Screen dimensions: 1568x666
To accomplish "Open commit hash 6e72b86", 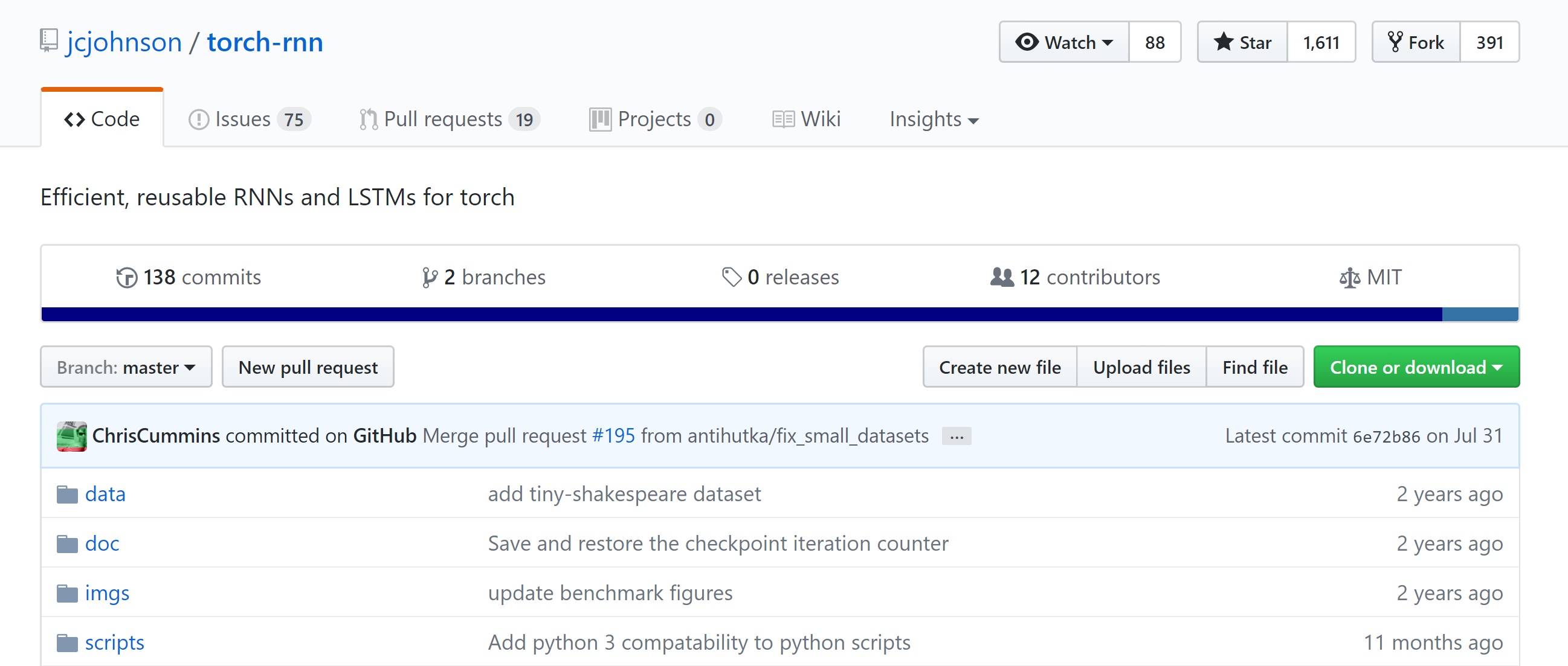I will pos(1386,437).
